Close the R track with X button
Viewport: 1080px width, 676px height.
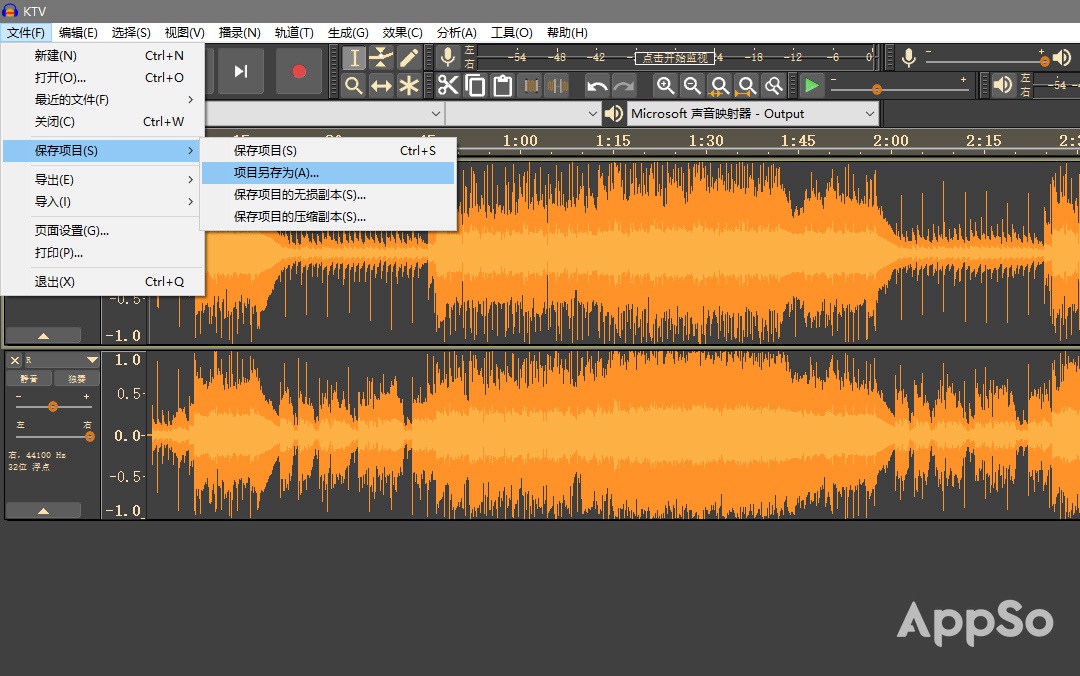click(15, 360)
